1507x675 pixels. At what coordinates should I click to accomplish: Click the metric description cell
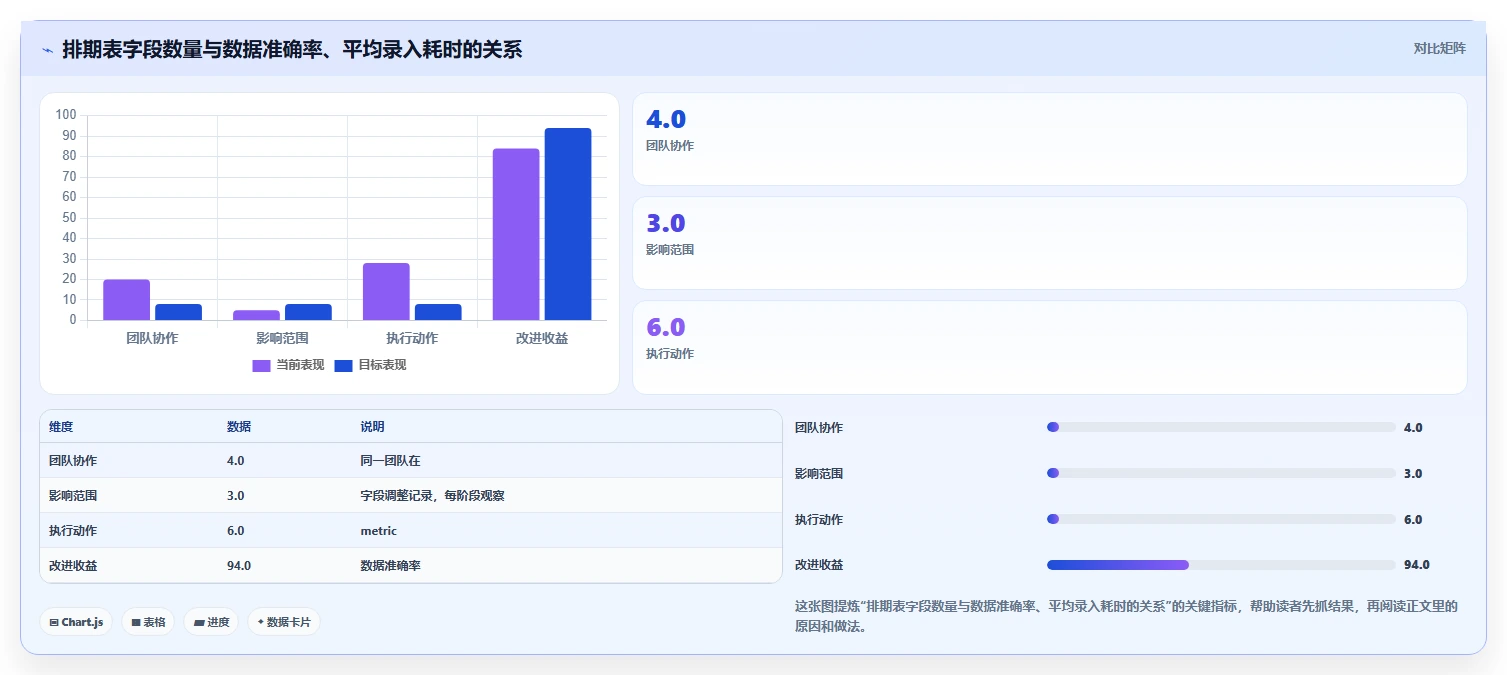(379, 531)
